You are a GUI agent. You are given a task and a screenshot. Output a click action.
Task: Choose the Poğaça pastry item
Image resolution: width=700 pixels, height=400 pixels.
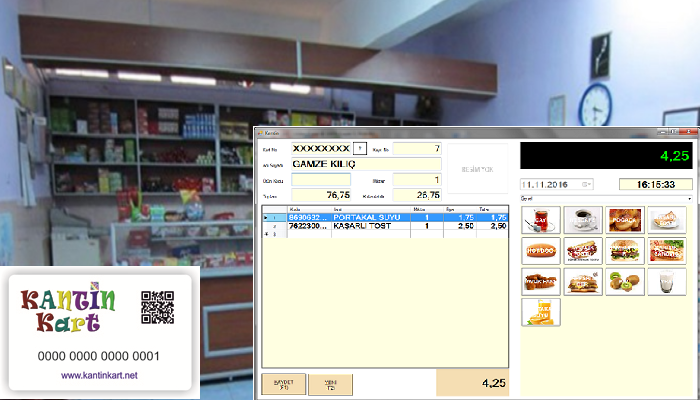625,220
